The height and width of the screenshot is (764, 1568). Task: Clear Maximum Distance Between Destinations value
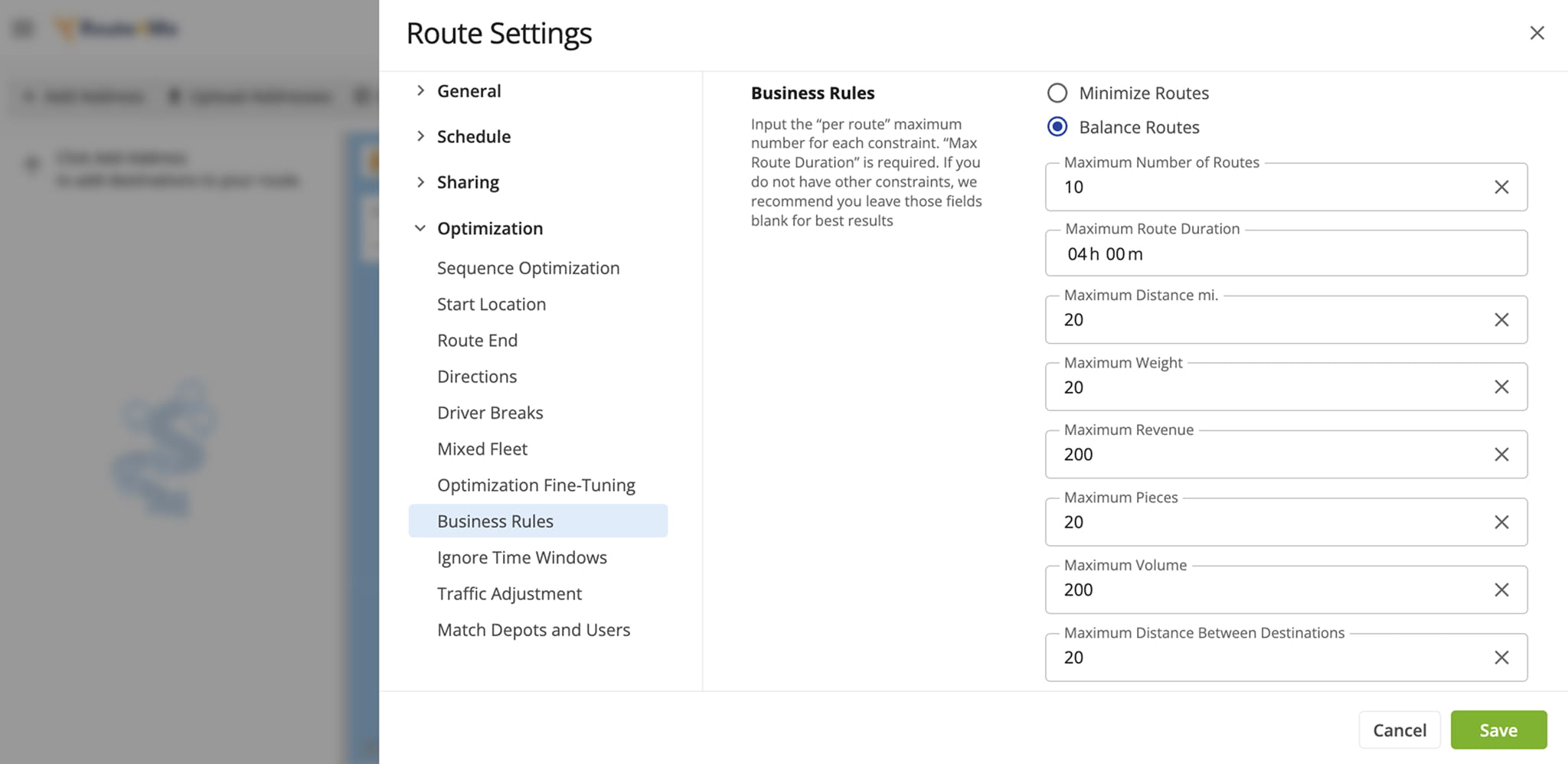(1501, 658)
